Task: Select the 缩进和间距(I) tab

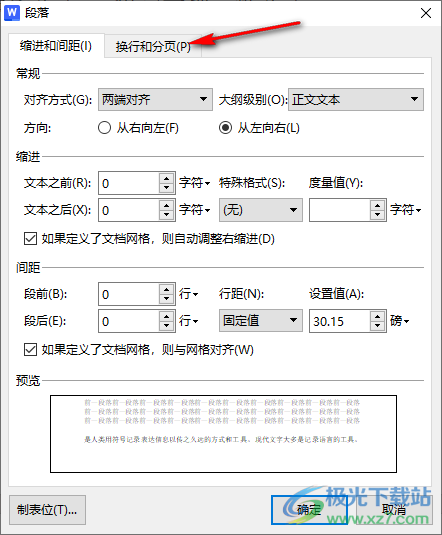Action: (x=56, y=46)
